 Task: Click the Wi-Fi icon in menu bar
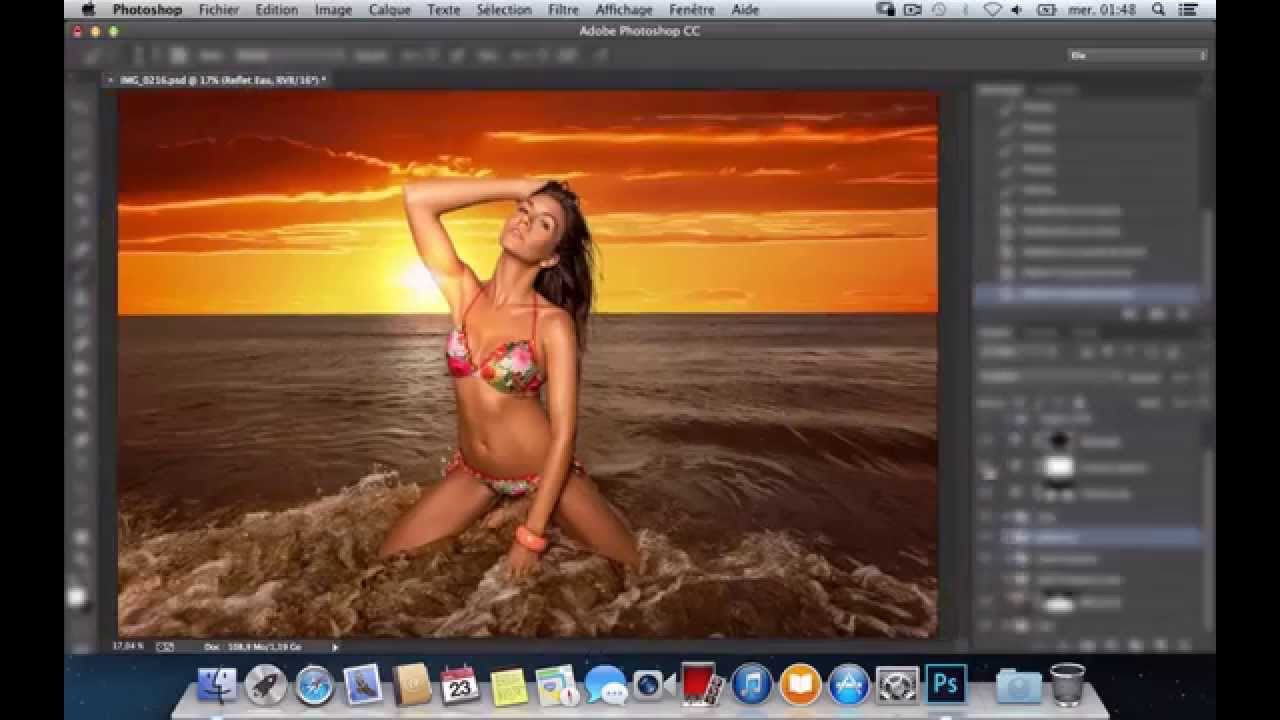(x=992, y=10)
